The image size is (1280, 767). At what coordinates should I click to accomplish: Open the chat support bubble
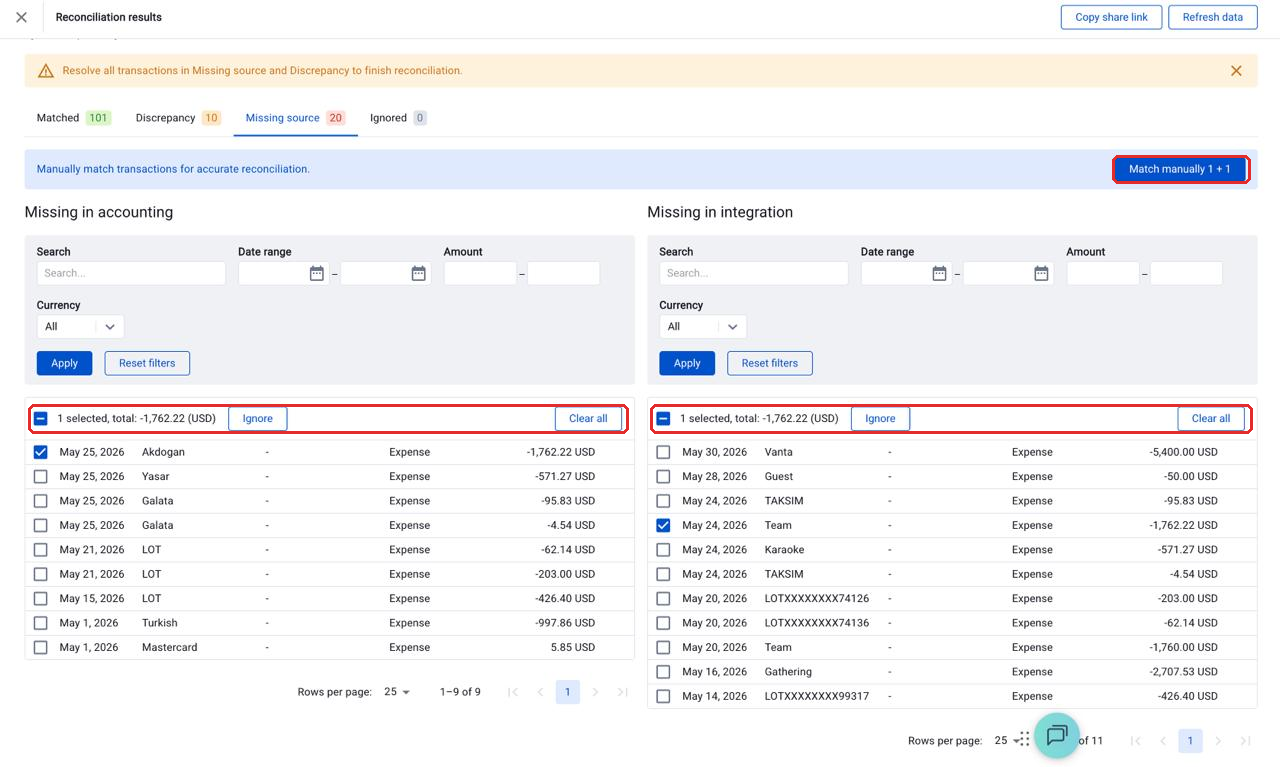(x=1056, y=735)
